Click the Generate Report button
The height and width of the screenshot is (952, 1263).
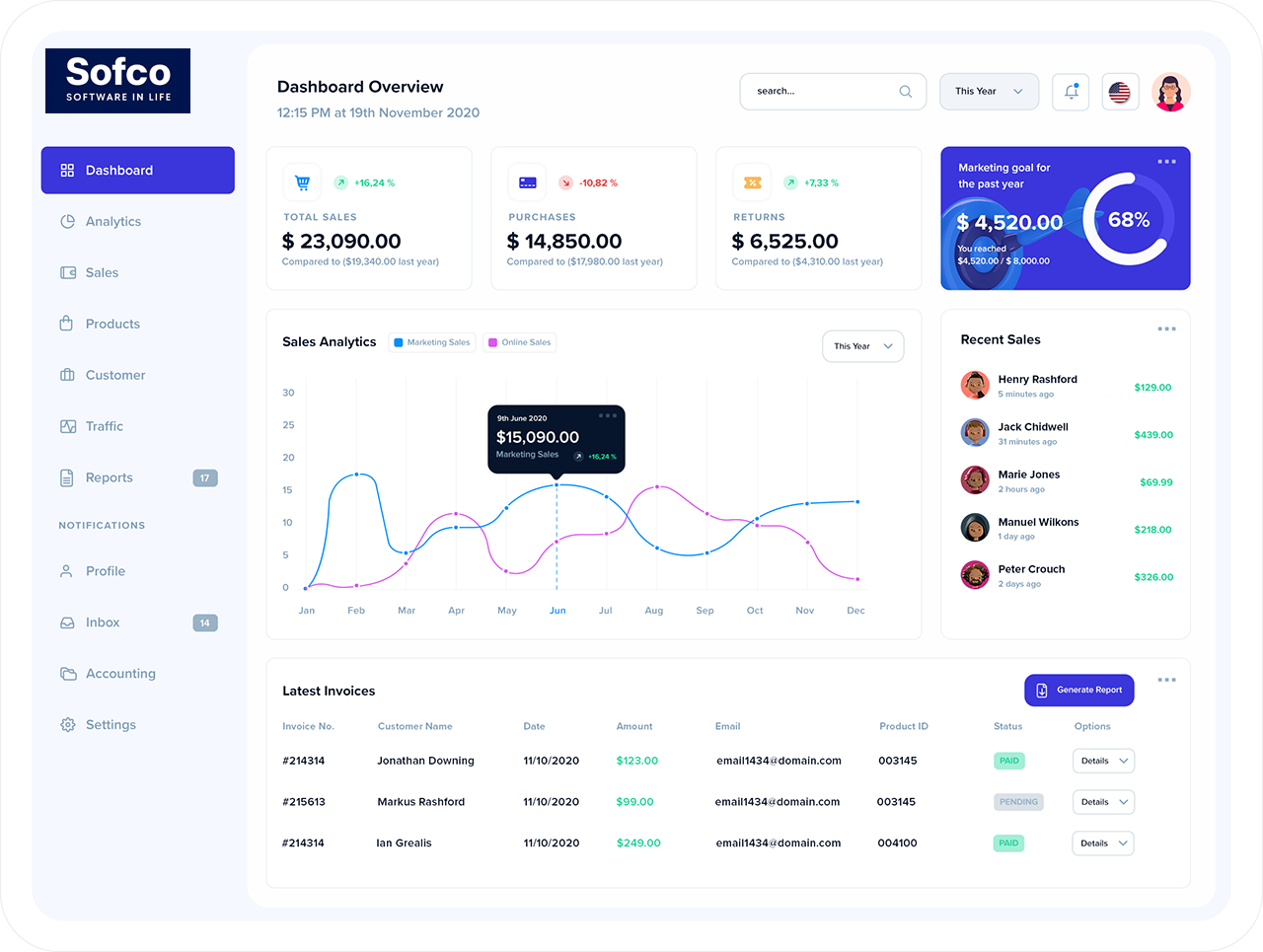tap(1078, 691)
